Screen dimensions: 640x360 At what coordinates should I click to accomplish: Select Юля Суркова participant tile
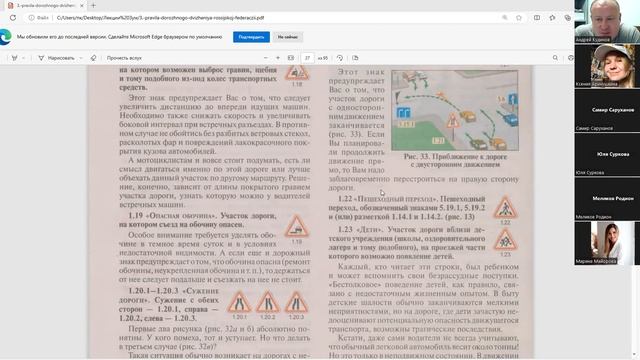click(607, 155)
